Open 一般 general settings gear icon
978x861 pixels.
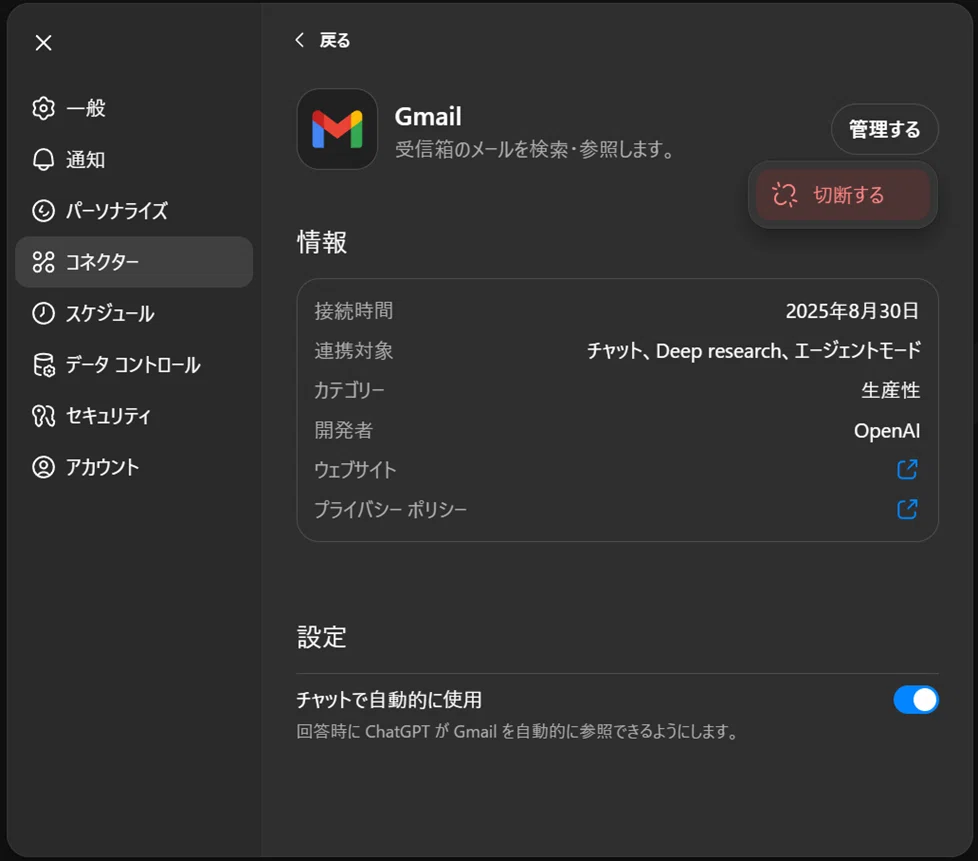coord(44,108)
